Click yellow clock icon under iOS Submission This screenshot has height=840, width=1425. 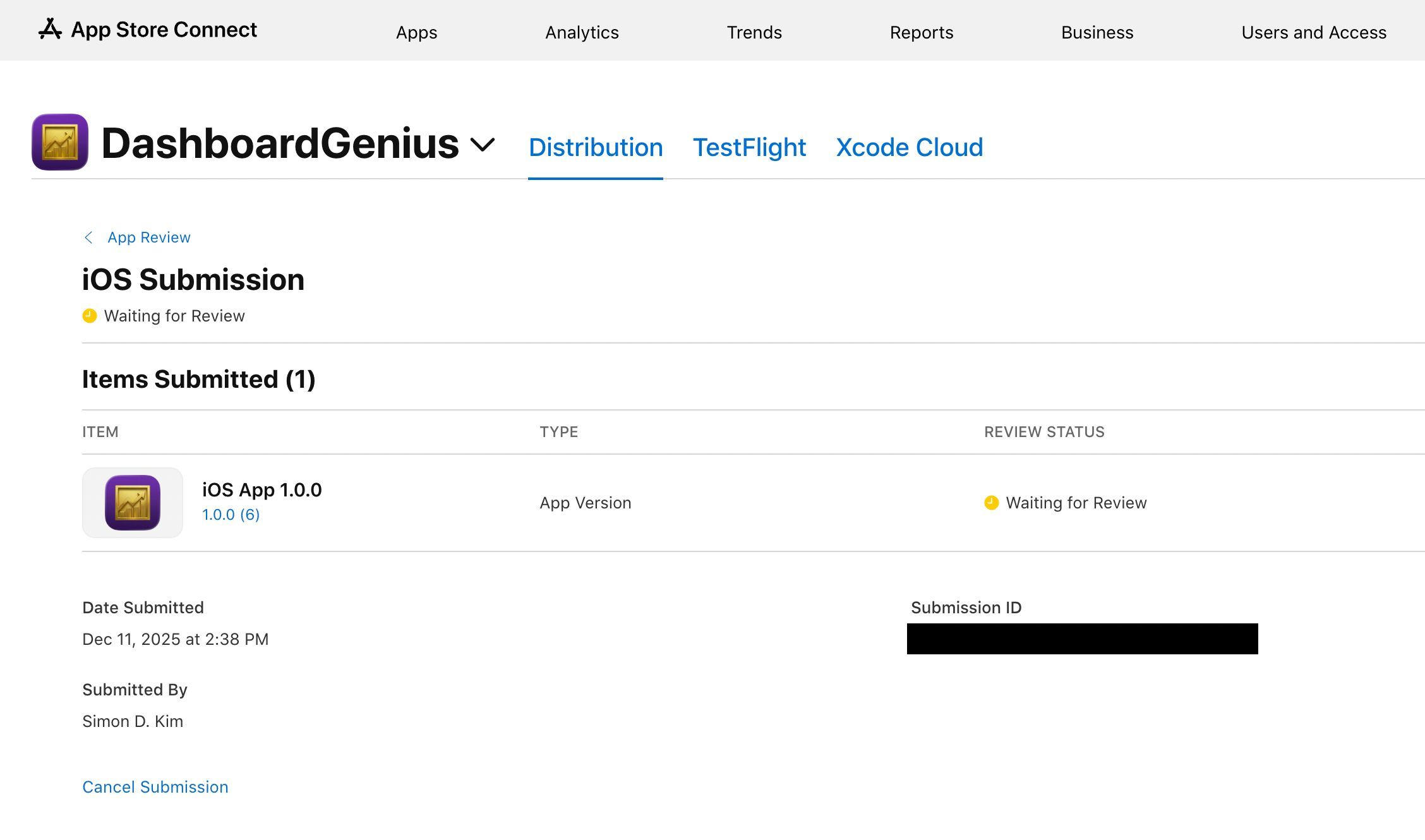(90, 316)
